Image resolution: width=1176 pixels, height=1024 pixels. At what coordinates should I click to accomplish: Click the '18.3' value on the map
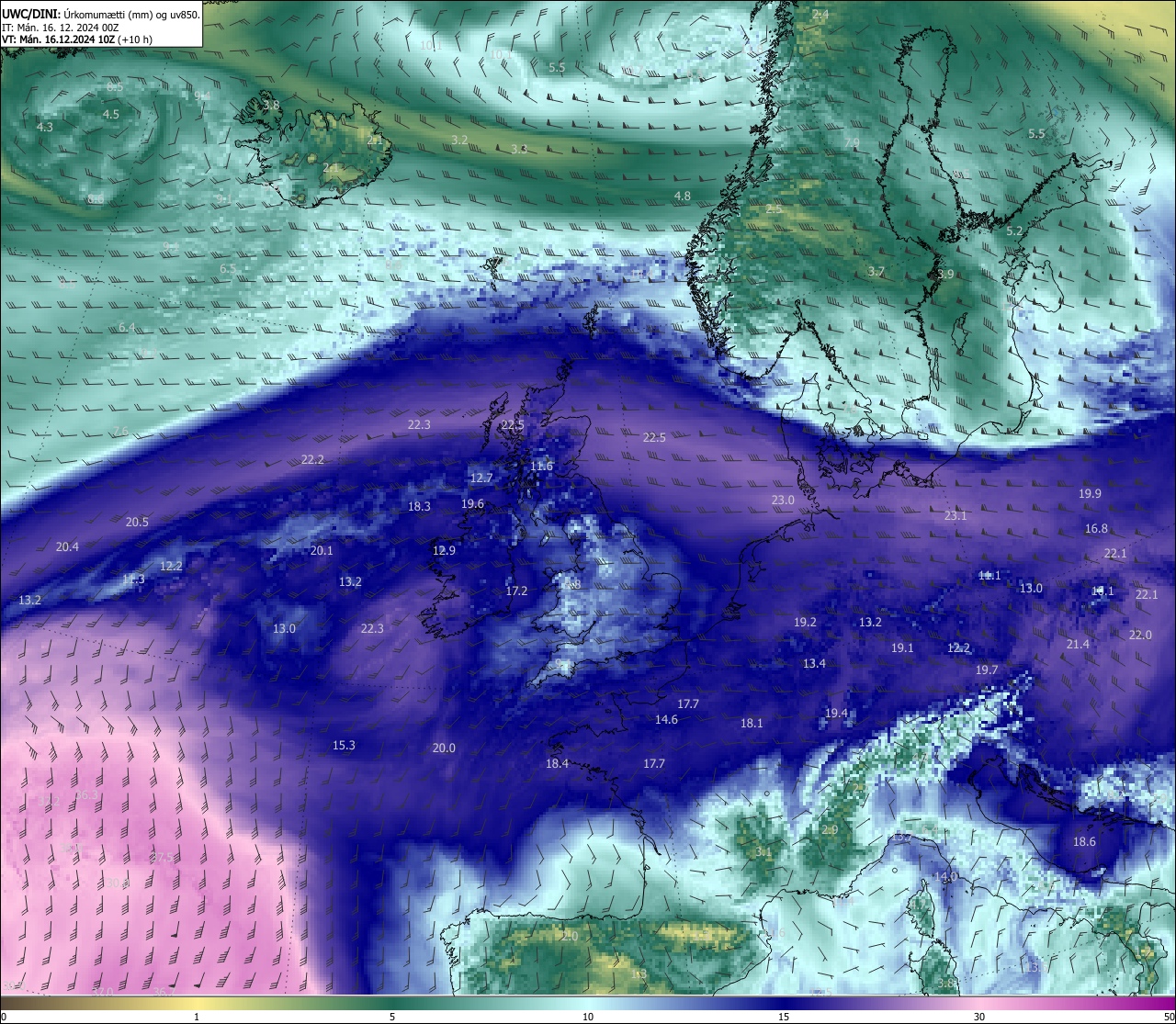coord(419,506)
